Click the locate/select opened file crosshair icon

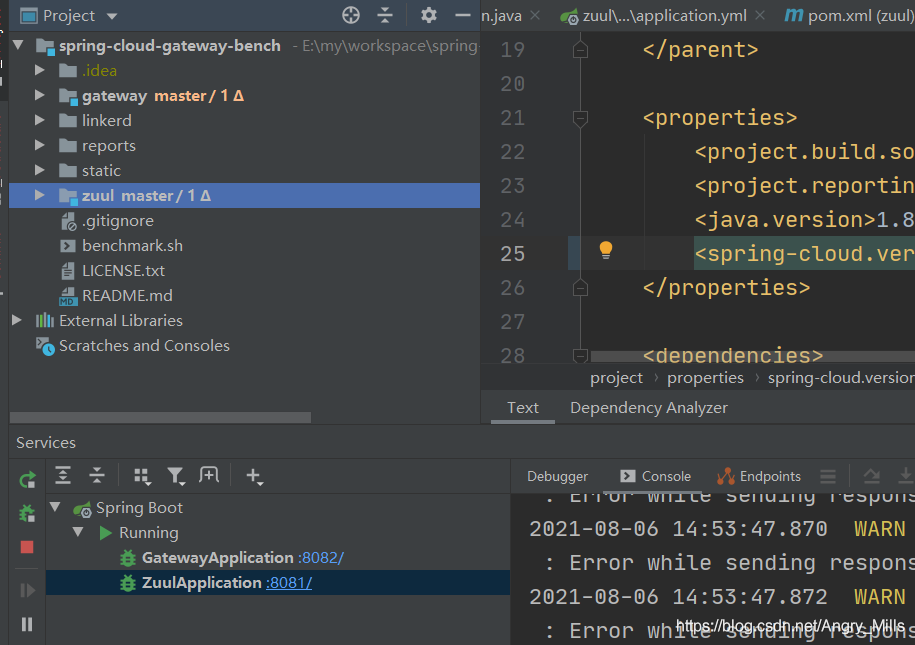(351, 15)
